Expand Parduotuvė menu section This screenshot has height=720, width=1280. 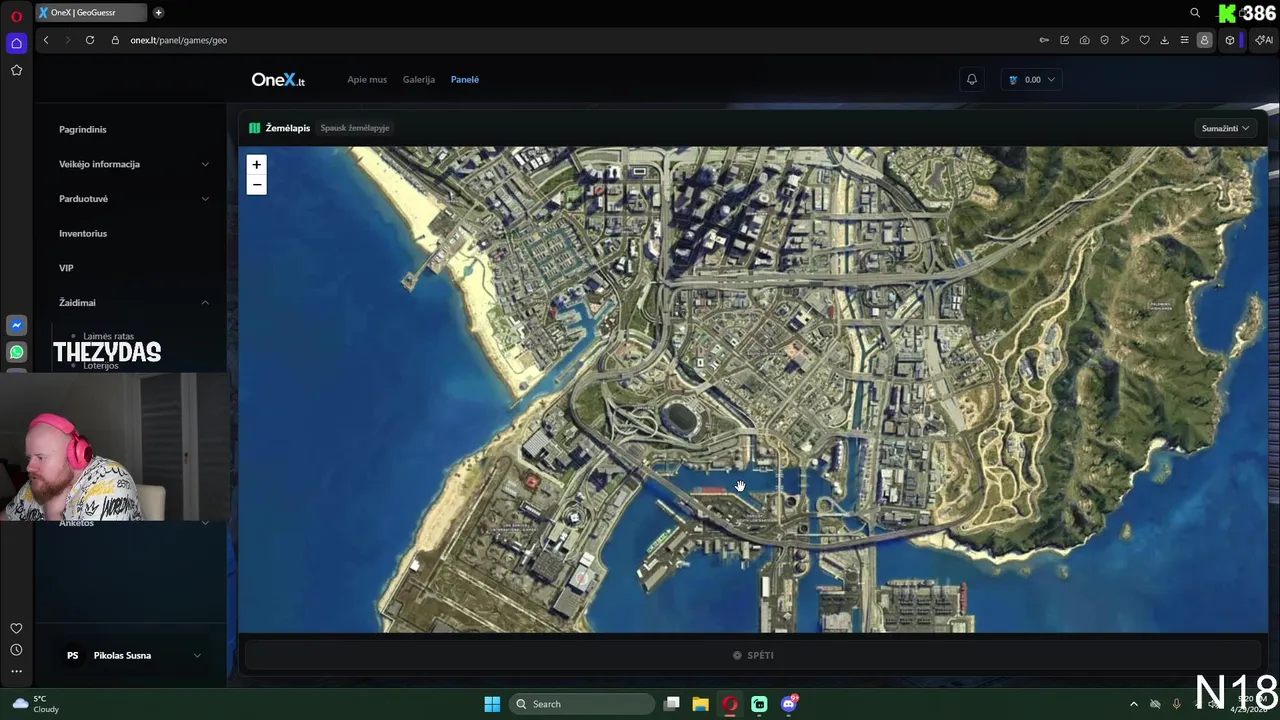pos(133,198)
